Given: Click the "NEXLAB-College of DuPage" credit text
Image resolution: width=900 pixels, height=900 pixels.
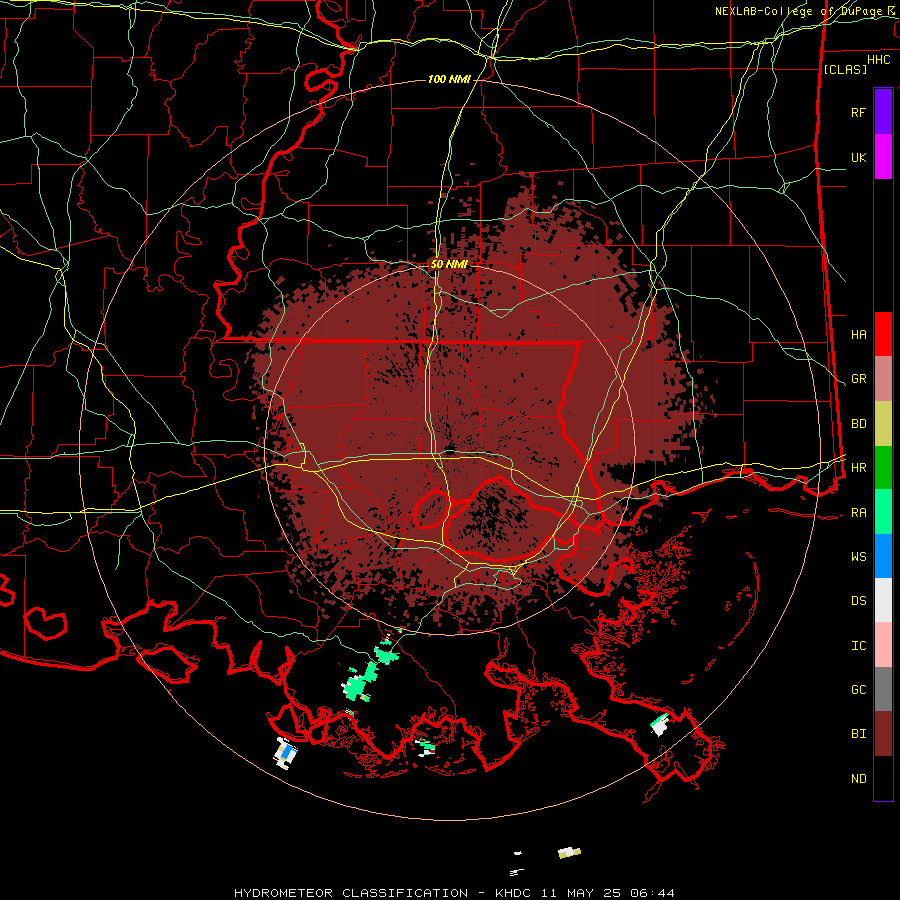Looking at the screenshot, I should coord(798,11).
